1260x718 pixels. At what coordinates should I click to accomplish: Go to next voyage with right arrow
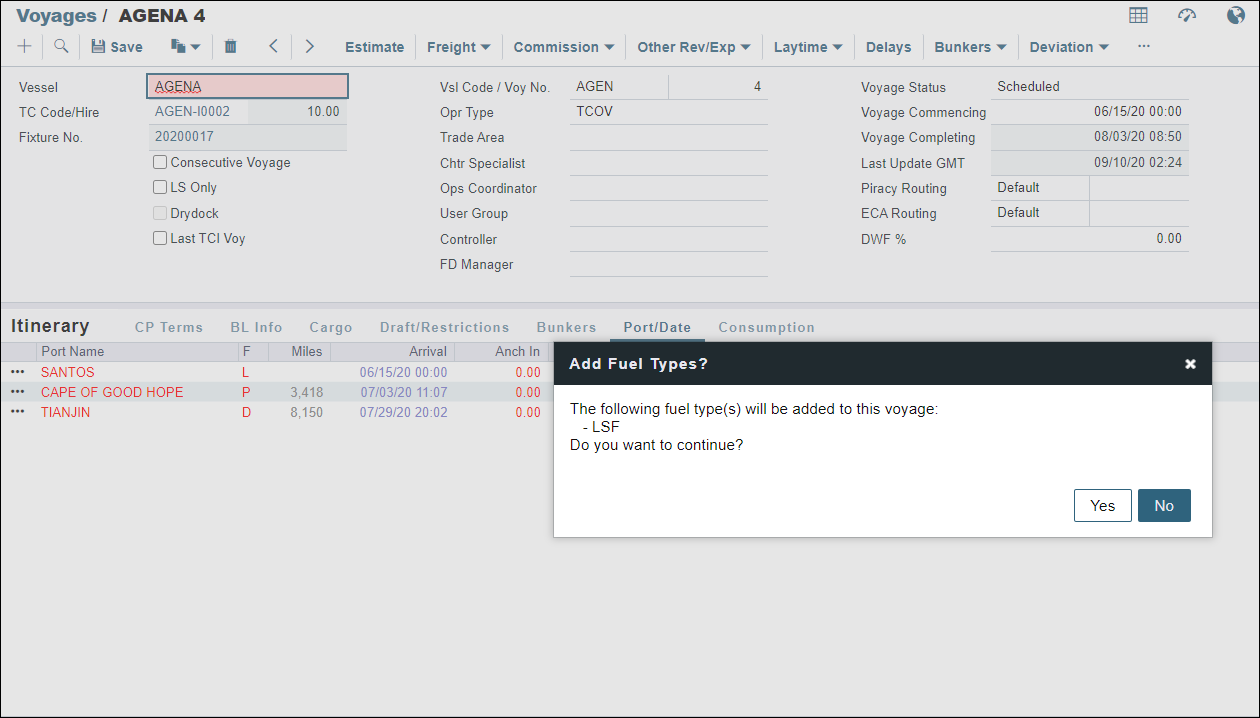point(310,46)
